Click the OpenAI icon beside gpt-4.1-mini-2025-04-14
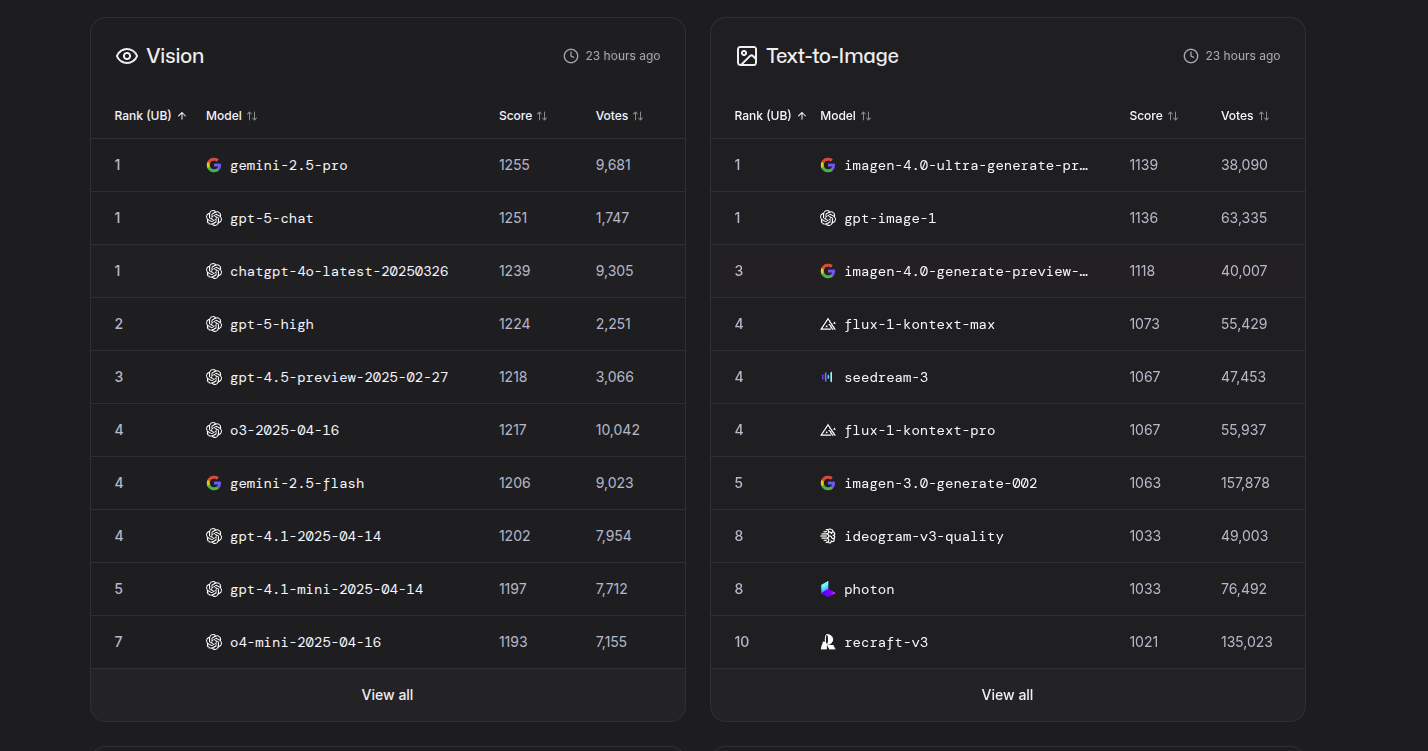1428x751 pixels. [214, 589]
